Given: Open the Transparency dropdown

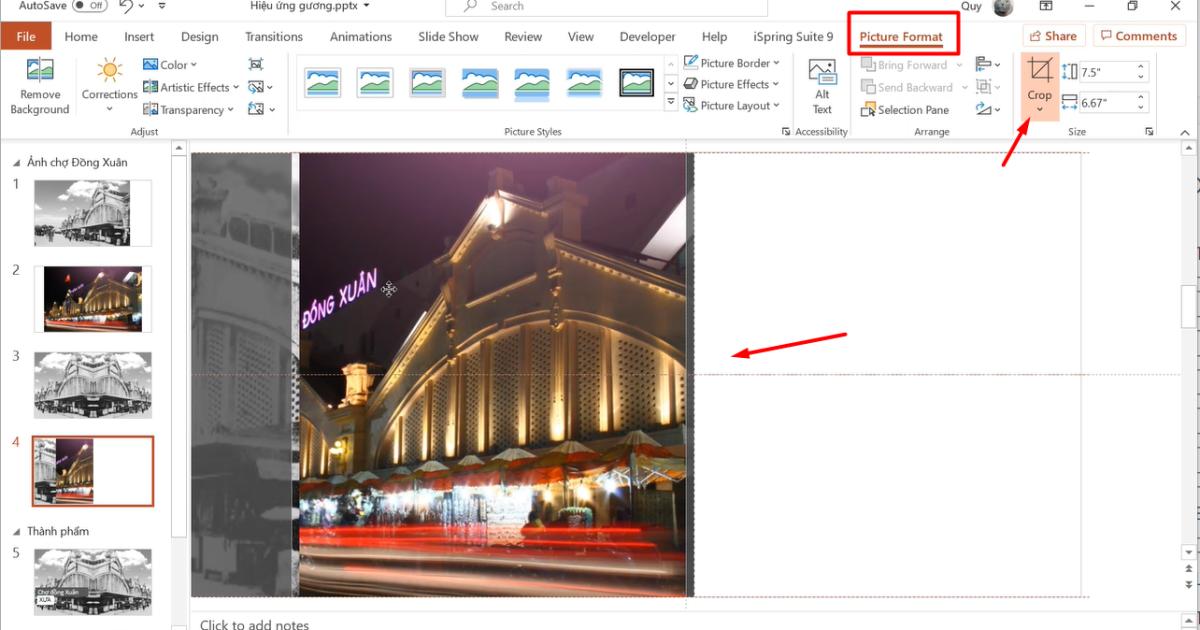Looking at the screenshot, I should click(189, 110).
